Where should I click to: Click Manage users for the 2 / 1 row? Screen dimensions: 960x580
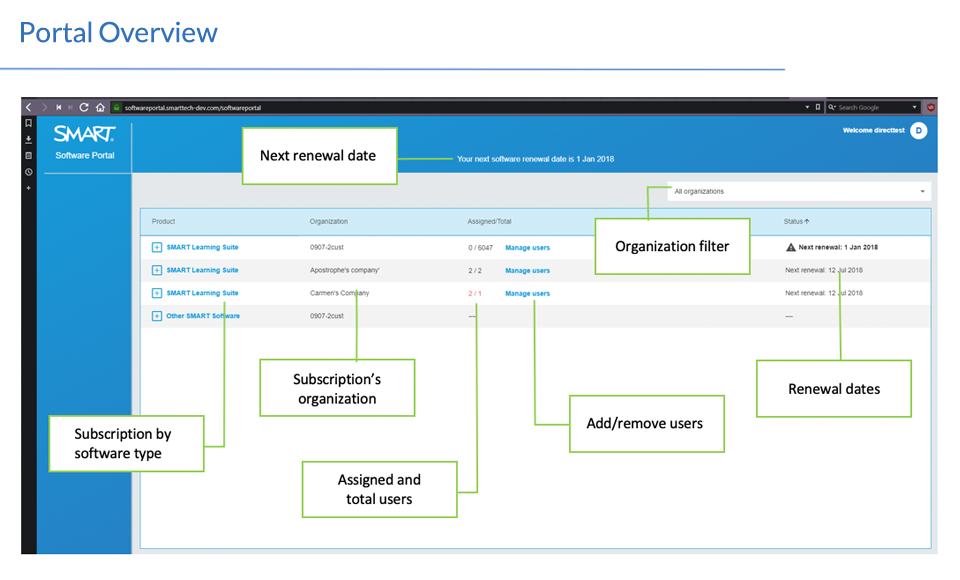pos(528,294)
